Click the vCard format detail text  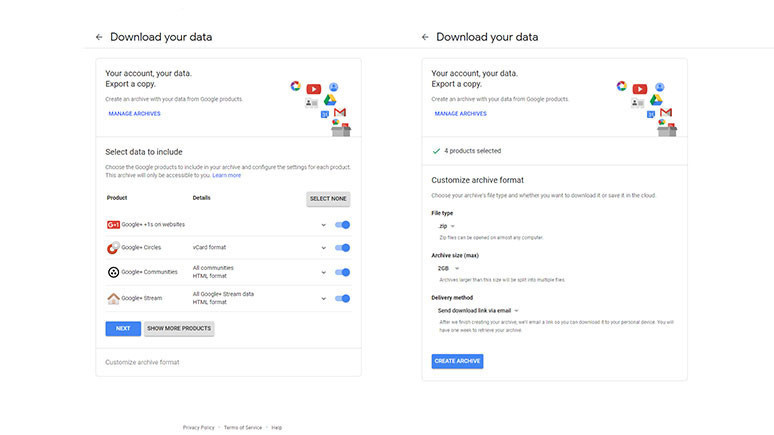(209, 247)
